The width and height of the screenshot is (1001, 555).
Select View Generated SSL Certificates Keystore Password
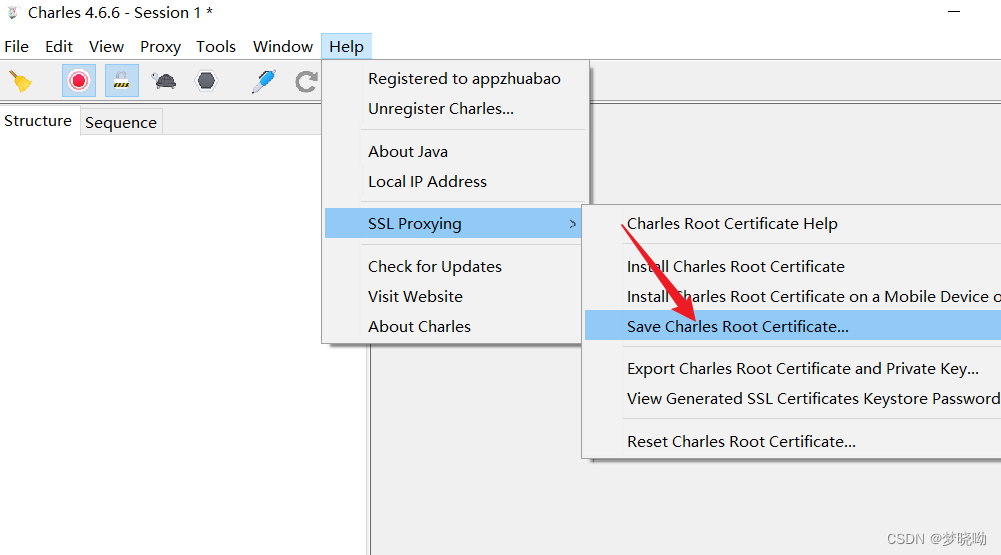tap(793, 399)
